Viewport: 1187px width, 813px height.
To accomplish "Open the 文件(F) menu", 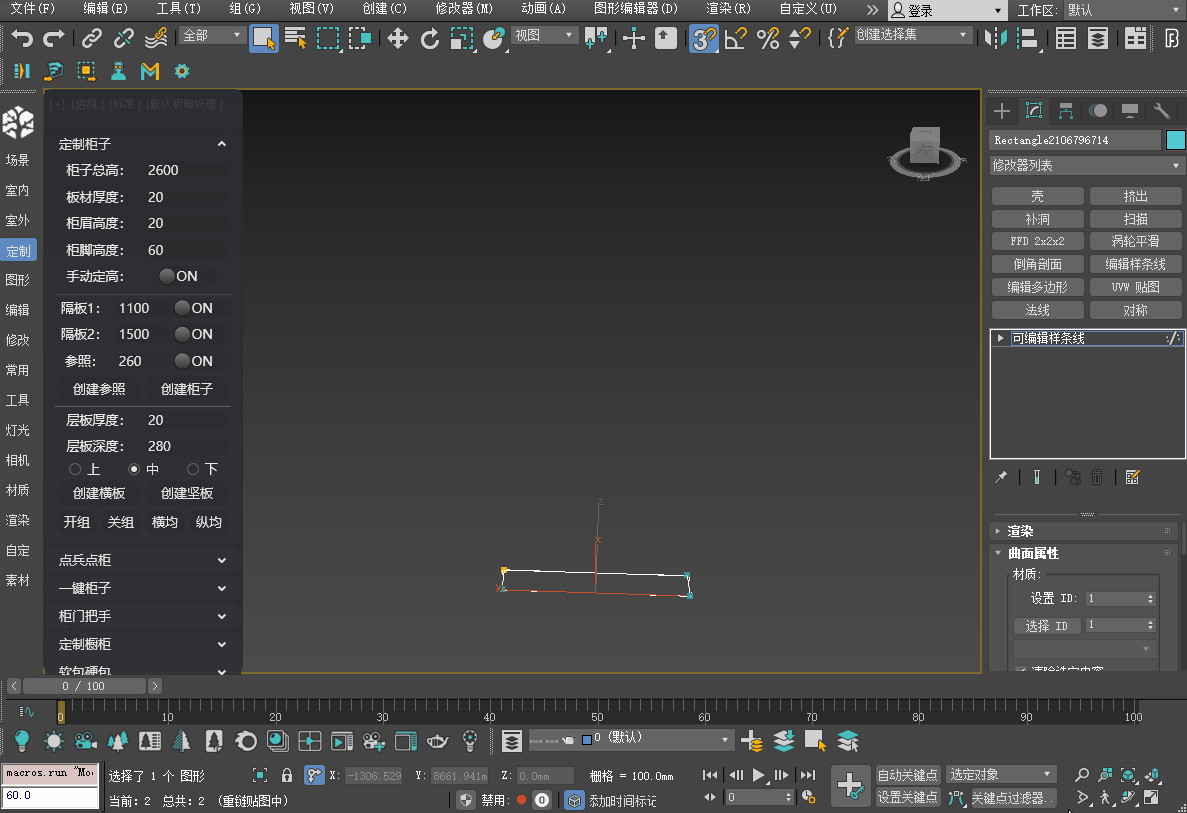I will pos(33,8).
